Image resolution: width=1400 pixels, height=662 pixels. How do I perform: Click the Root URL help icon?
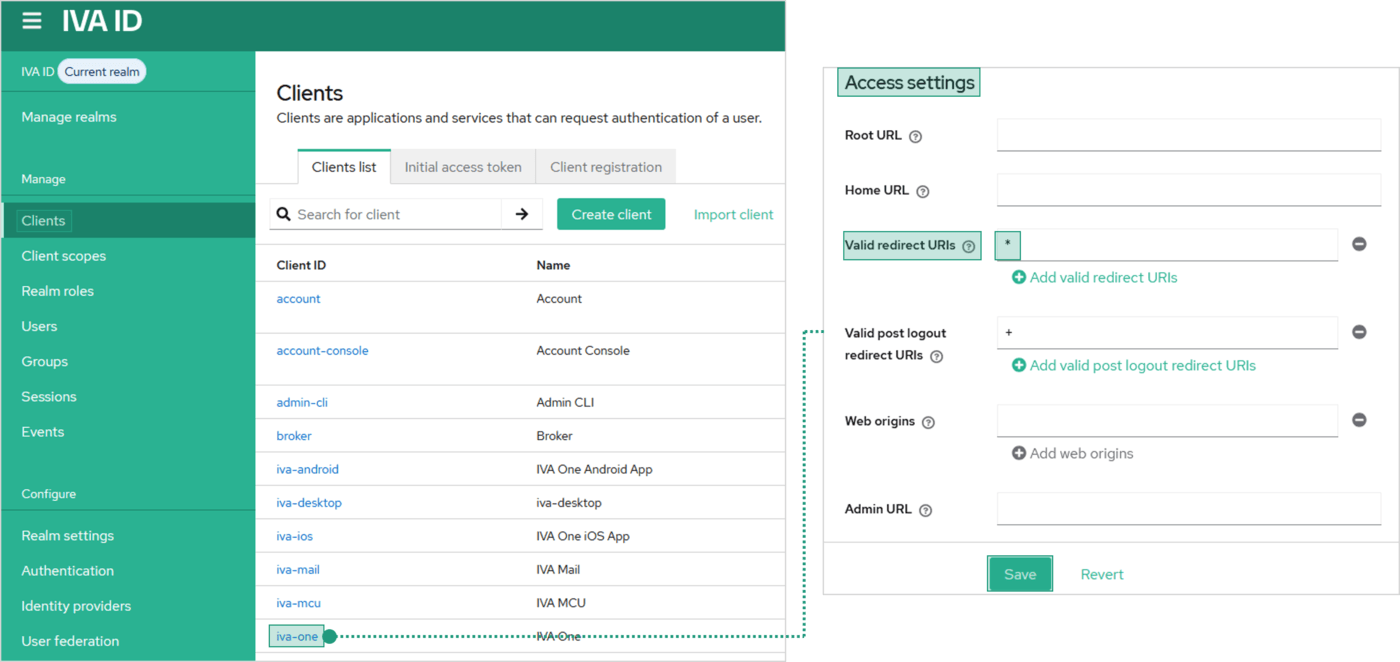tap(915, 136)
